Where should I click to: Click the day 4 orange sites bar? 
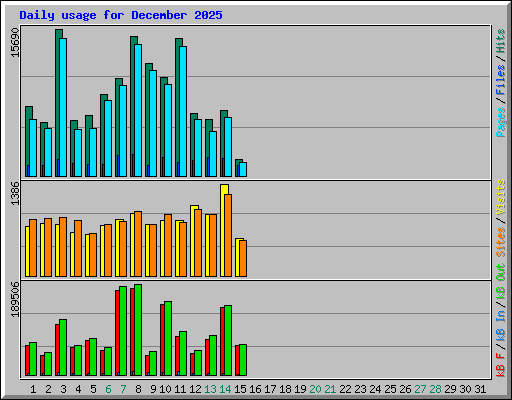tap(78, 248)
